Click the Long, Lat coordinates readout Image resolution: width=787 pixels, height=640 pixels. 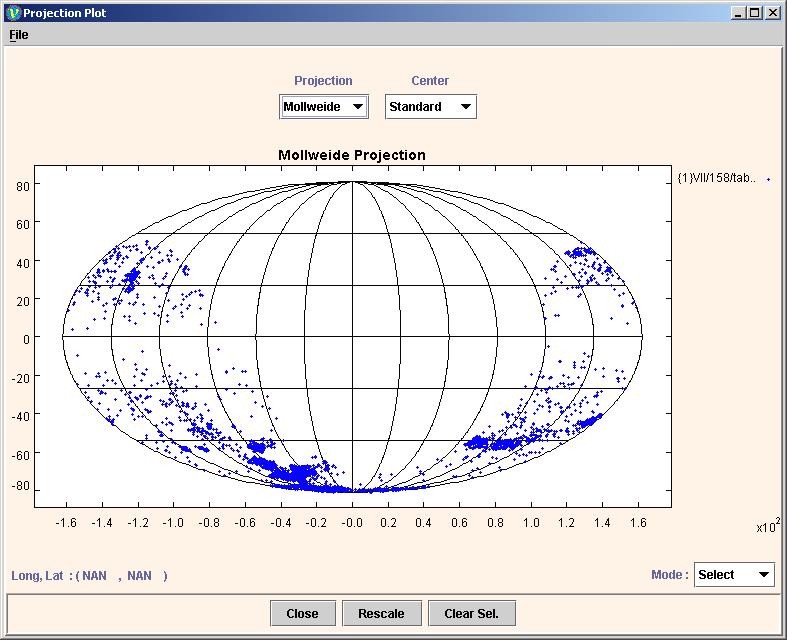(89, 576)
